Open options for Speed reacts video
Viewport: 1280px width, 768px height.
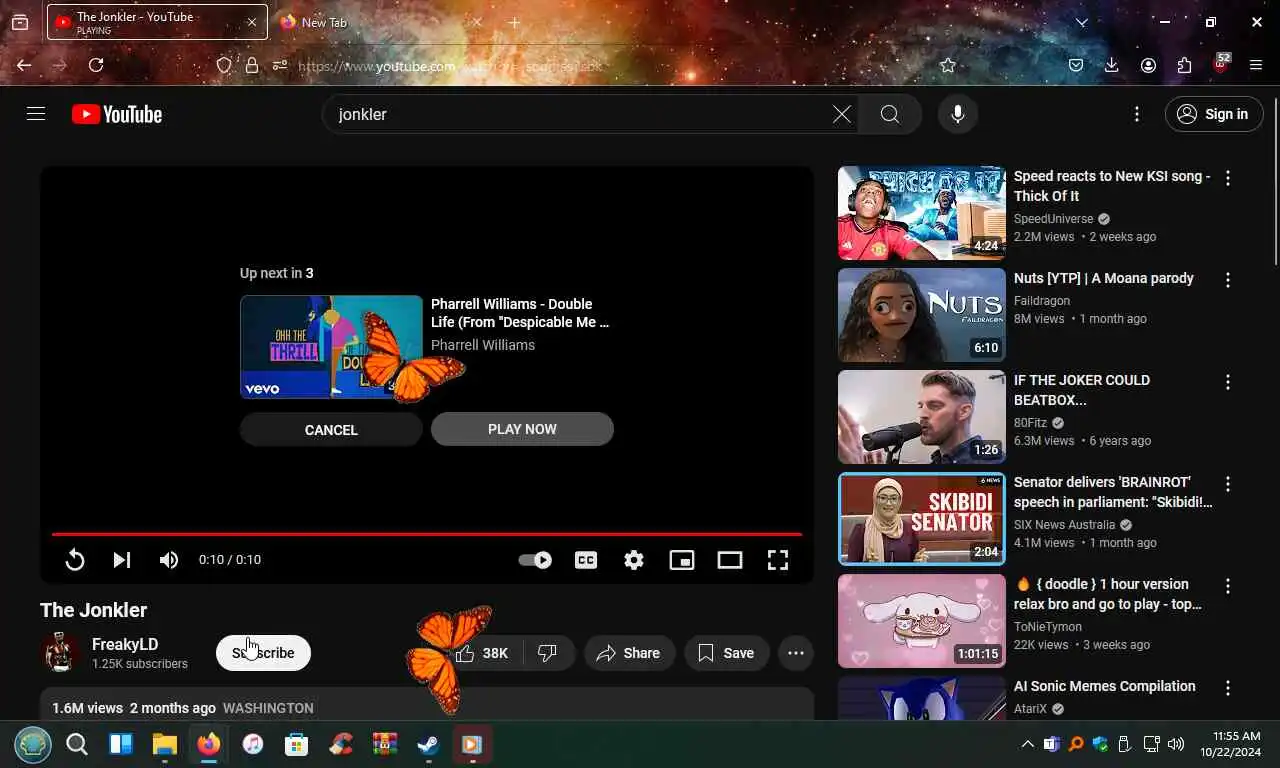tap(1228, 178)
